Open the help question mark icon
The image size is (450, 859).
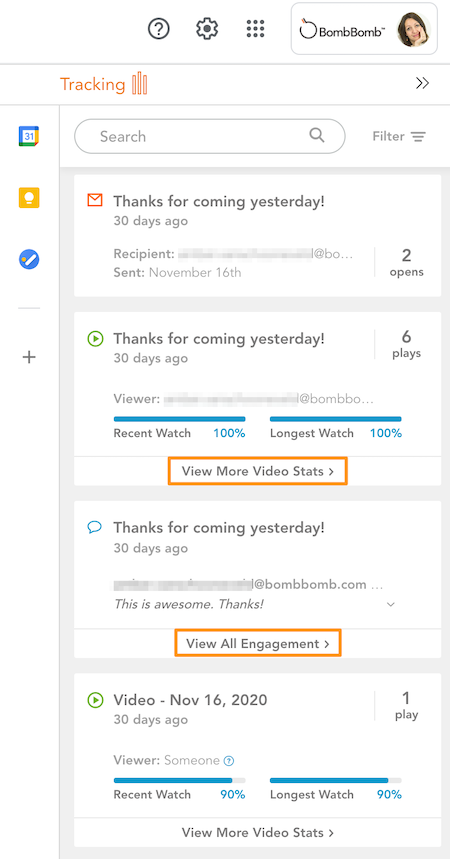pyautogui.click(x=159, y=28)
